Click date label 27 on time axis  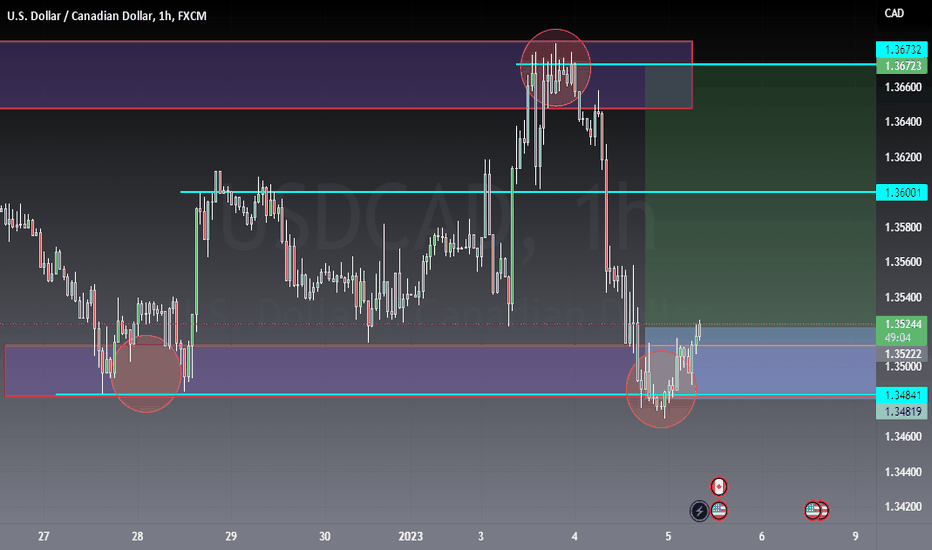(43, 536)
